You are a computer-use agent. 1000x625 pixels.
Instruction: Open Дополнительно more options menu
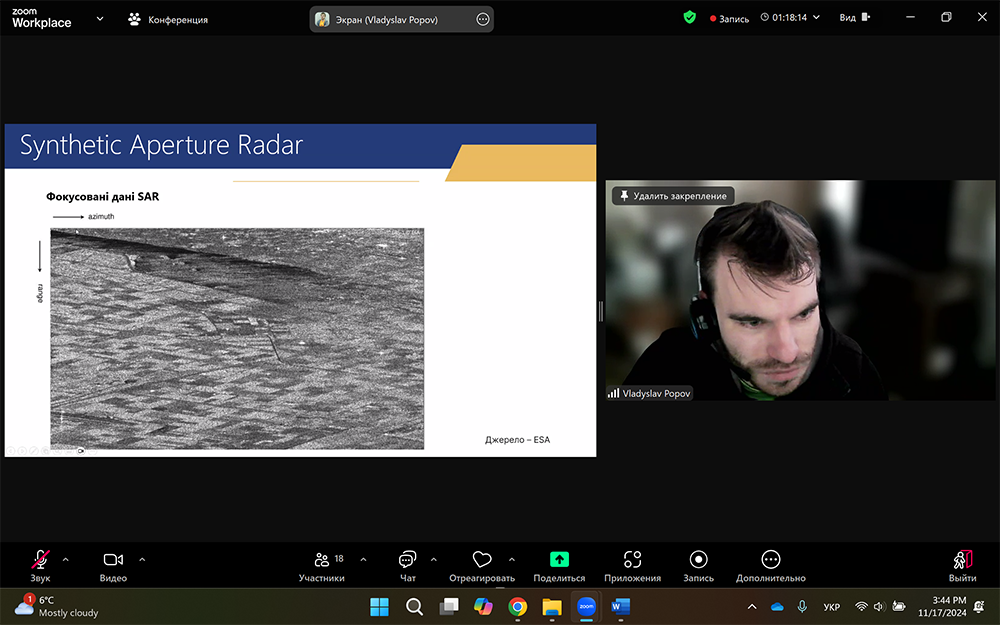click(770, 560)
